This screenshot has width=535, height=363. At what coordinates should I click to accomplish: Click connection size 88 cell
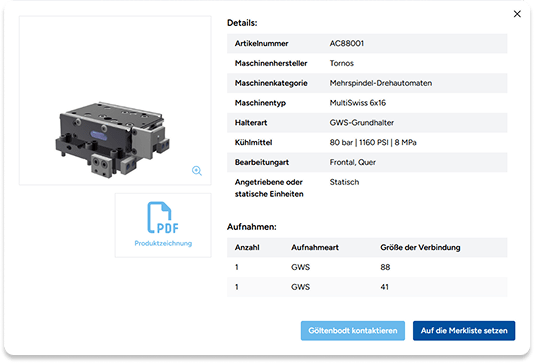385,267
